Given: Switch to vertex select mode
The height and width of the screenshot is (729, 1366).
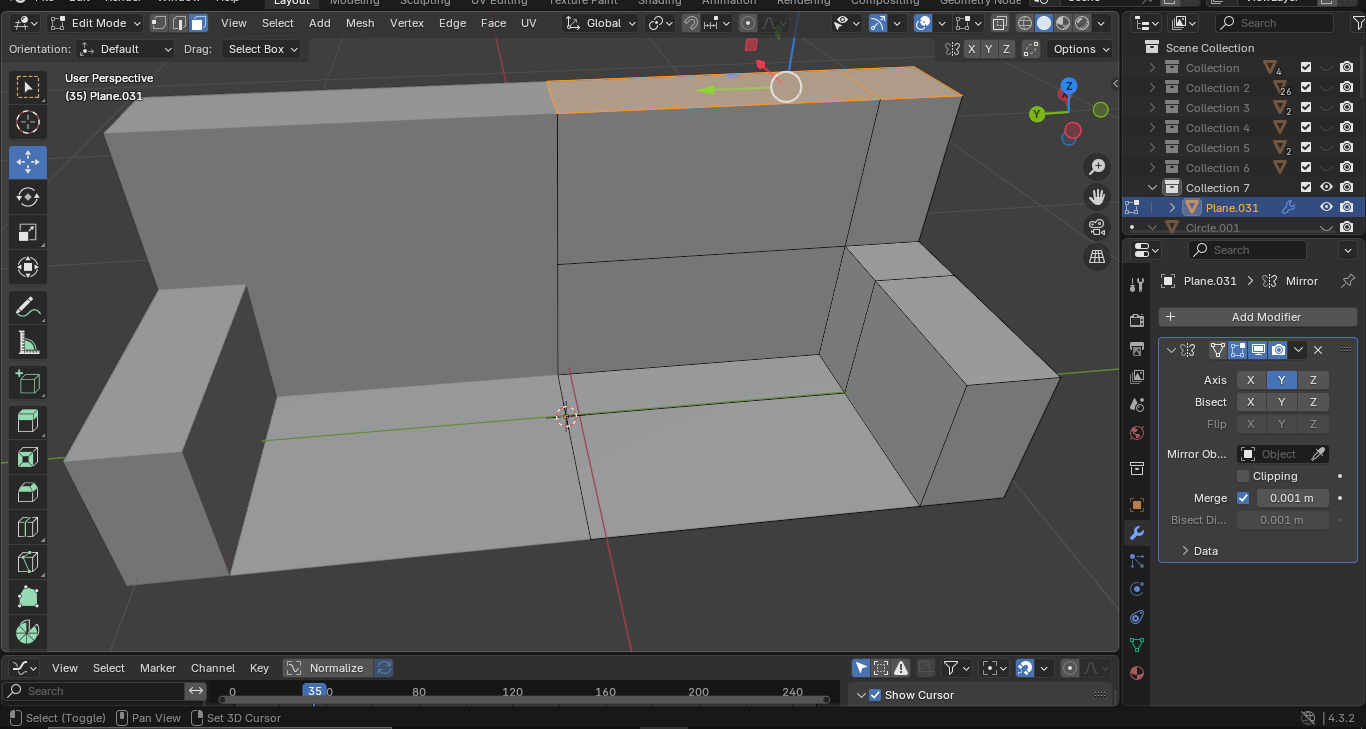Looking at the screenshot, I should [x=160, y=23].
